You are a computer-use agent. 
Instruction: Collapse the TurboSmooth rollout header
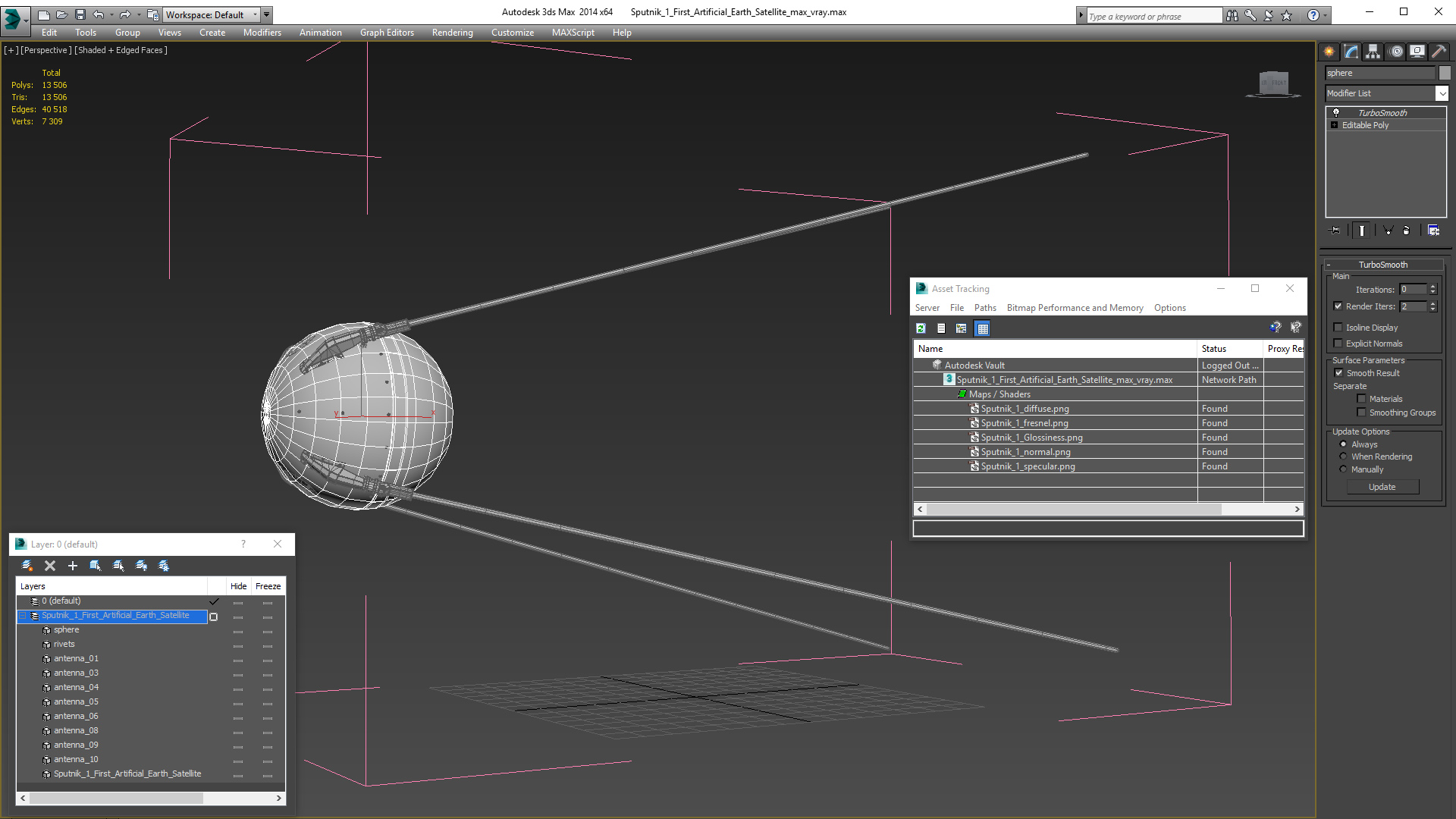tap(1383, 265)
